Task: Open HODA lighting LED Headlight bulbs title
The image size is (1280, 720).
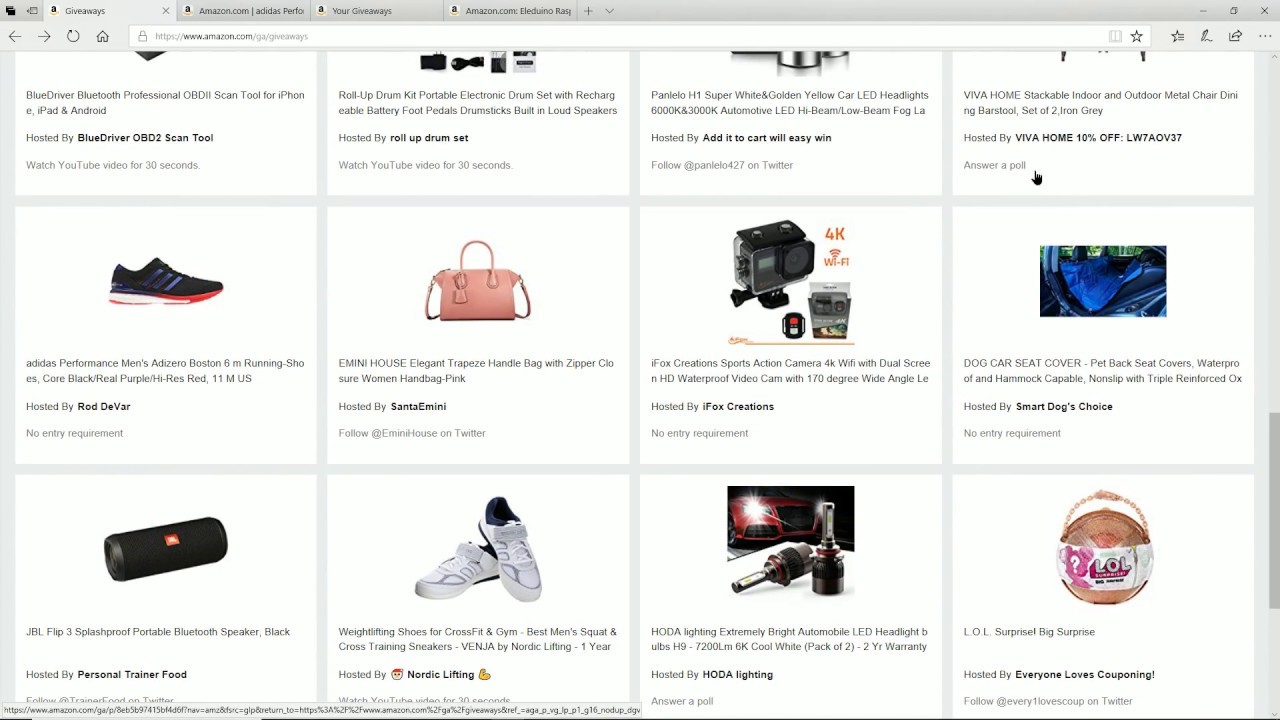Action: pyautogui.click(x=790, y=639)
